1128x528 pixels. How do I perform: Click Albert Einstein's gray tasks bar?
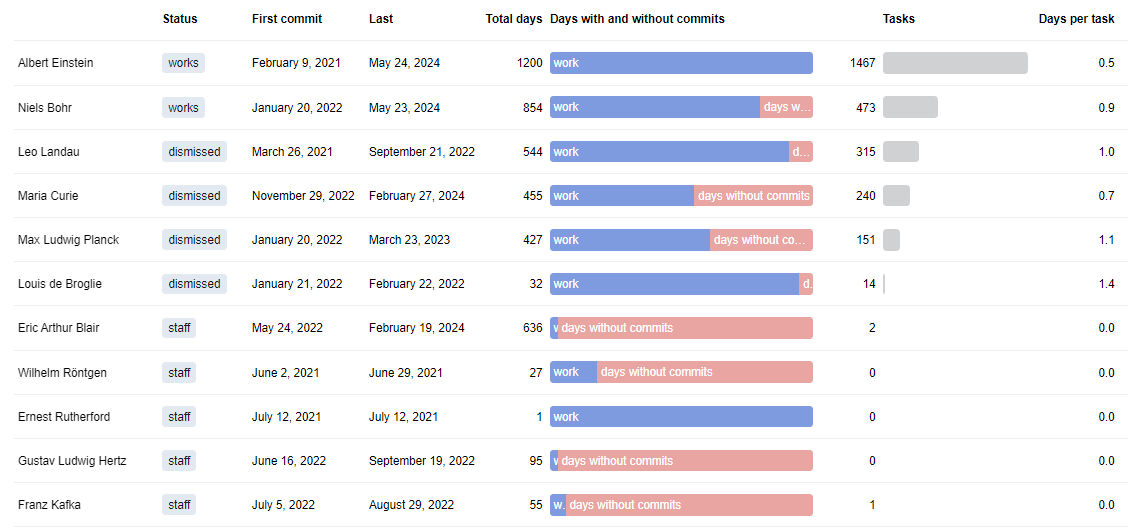[x=955, y=63]
